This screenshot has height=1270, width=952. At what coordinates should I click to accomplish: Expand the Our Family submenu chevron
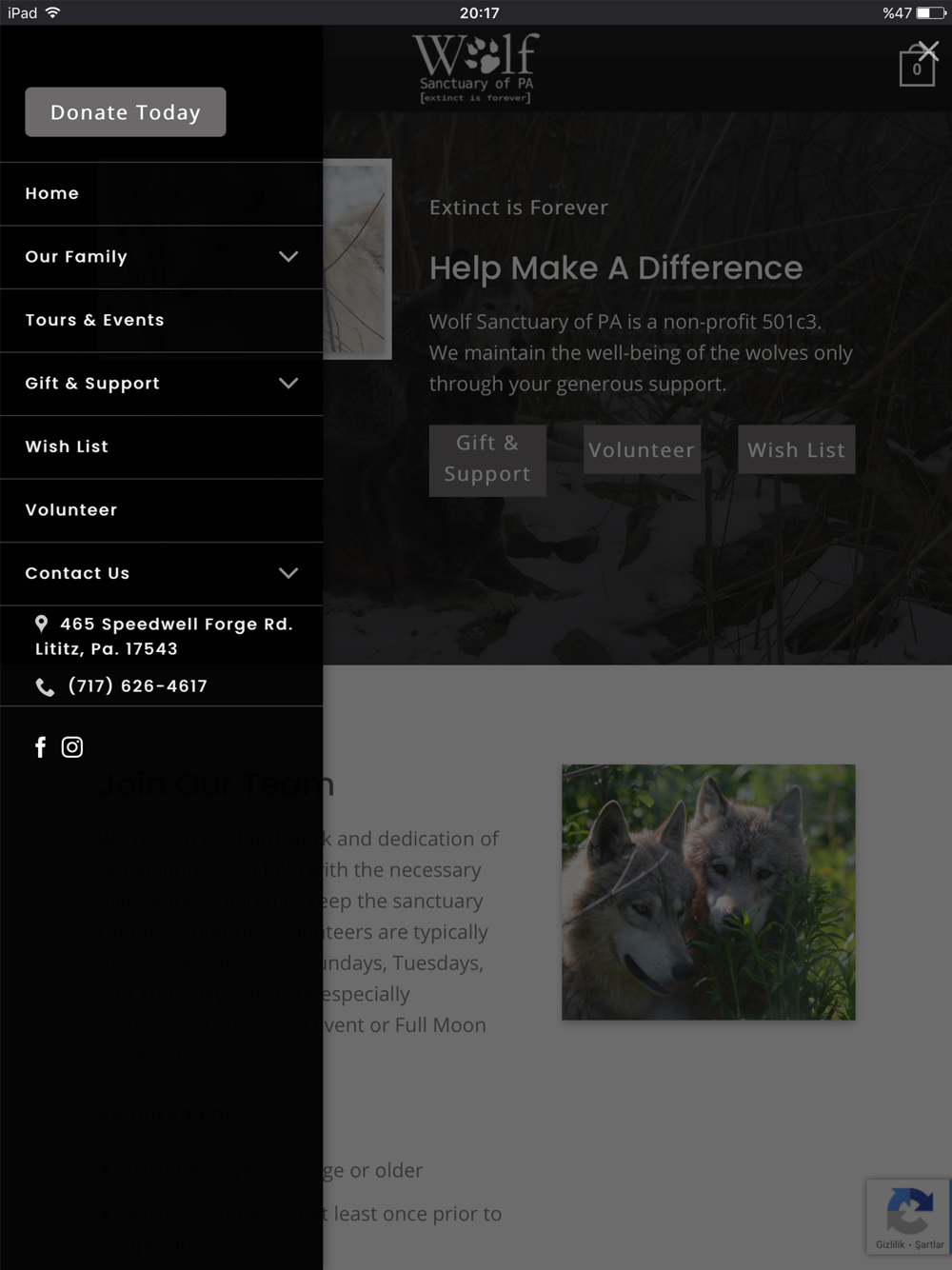[288, 257]
